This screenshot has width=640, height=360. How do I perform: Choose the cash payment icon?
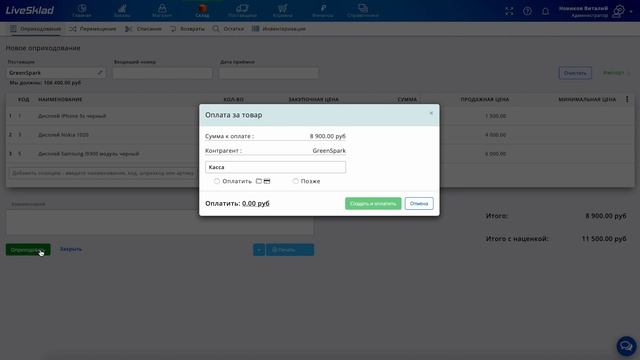click(x=259, y=181)
